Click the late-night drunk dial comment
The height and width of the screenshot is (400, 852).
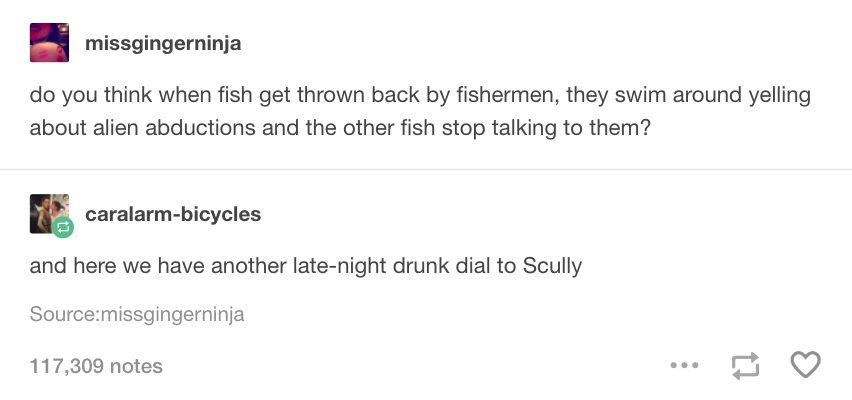tap(305, 266)
